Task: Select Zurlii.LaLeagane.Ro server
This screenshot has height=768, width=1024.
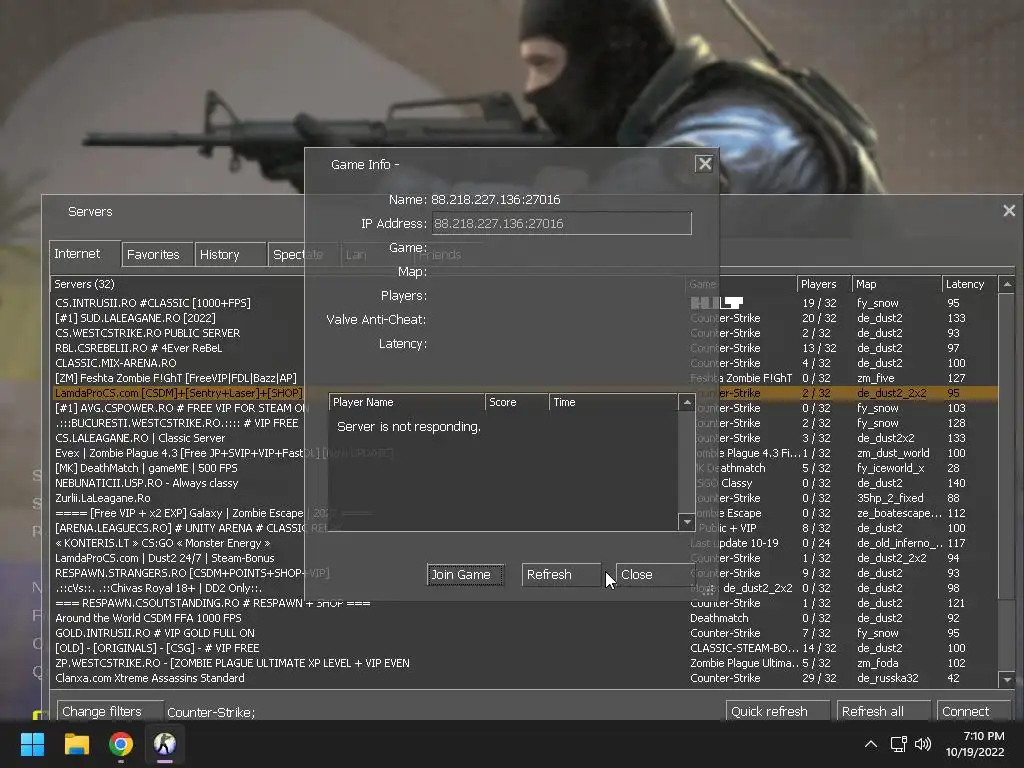Action: 524,498
